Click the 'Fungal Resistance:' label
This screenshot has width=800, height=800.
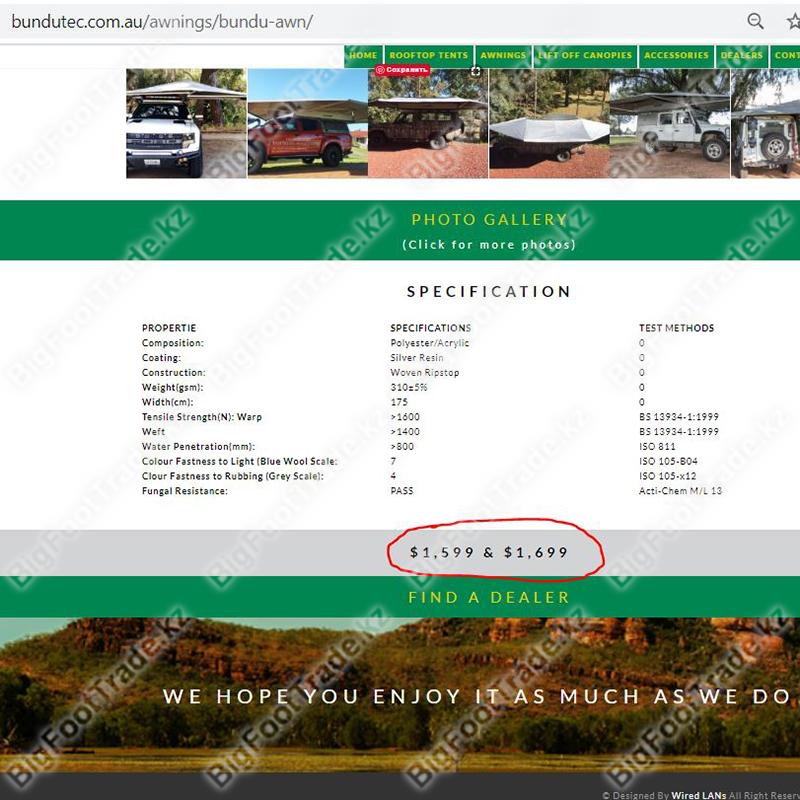click(185, 491)
